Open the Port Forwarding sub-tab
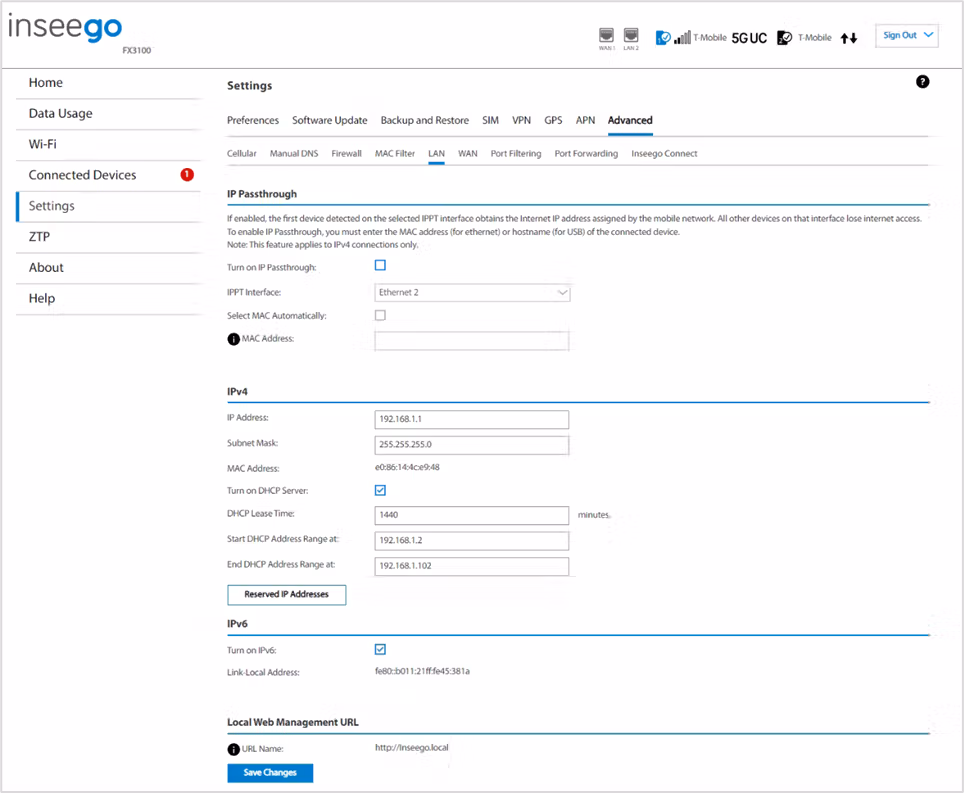Viewport: 964px width, 793px height. tap(587, 154)
